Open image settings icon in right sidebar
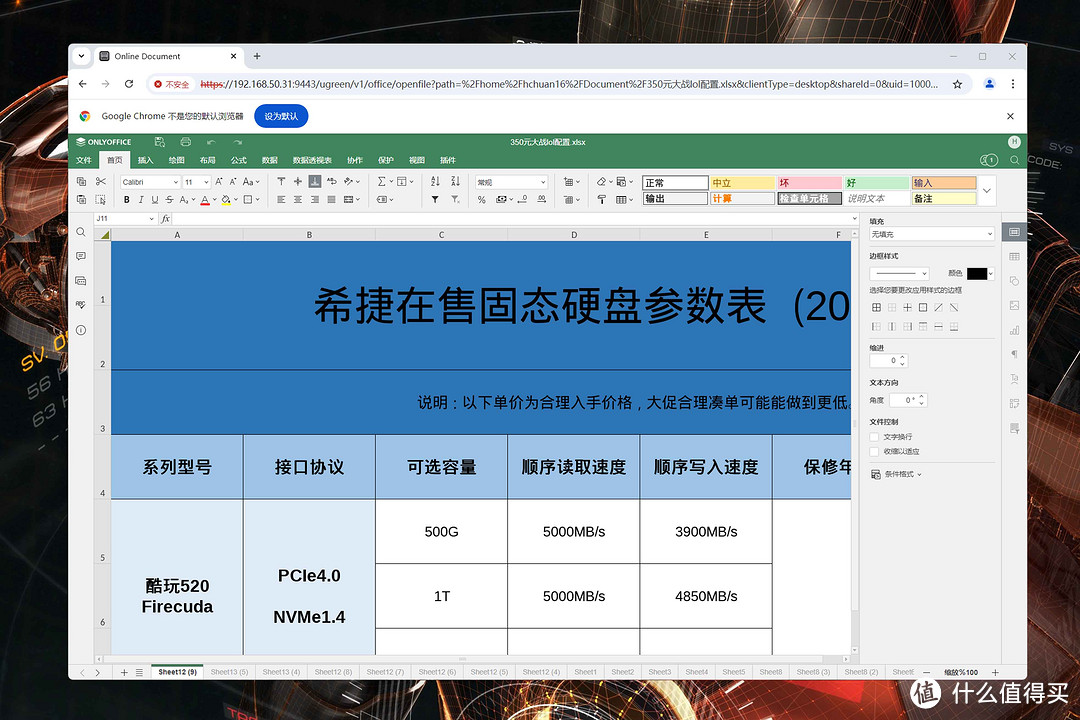1080x720 pixels. click(x=1013, y=306)
